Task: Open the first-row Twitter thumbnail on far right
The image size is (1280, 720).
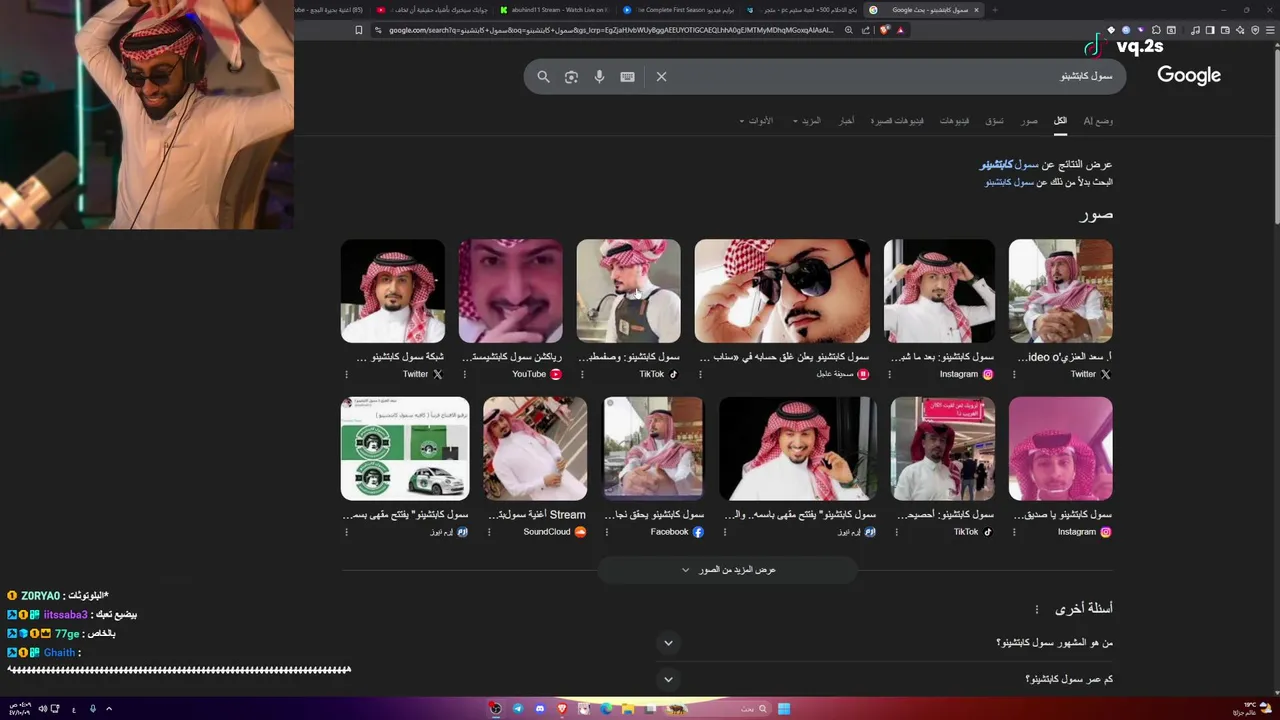Action: coord(1060,291)
